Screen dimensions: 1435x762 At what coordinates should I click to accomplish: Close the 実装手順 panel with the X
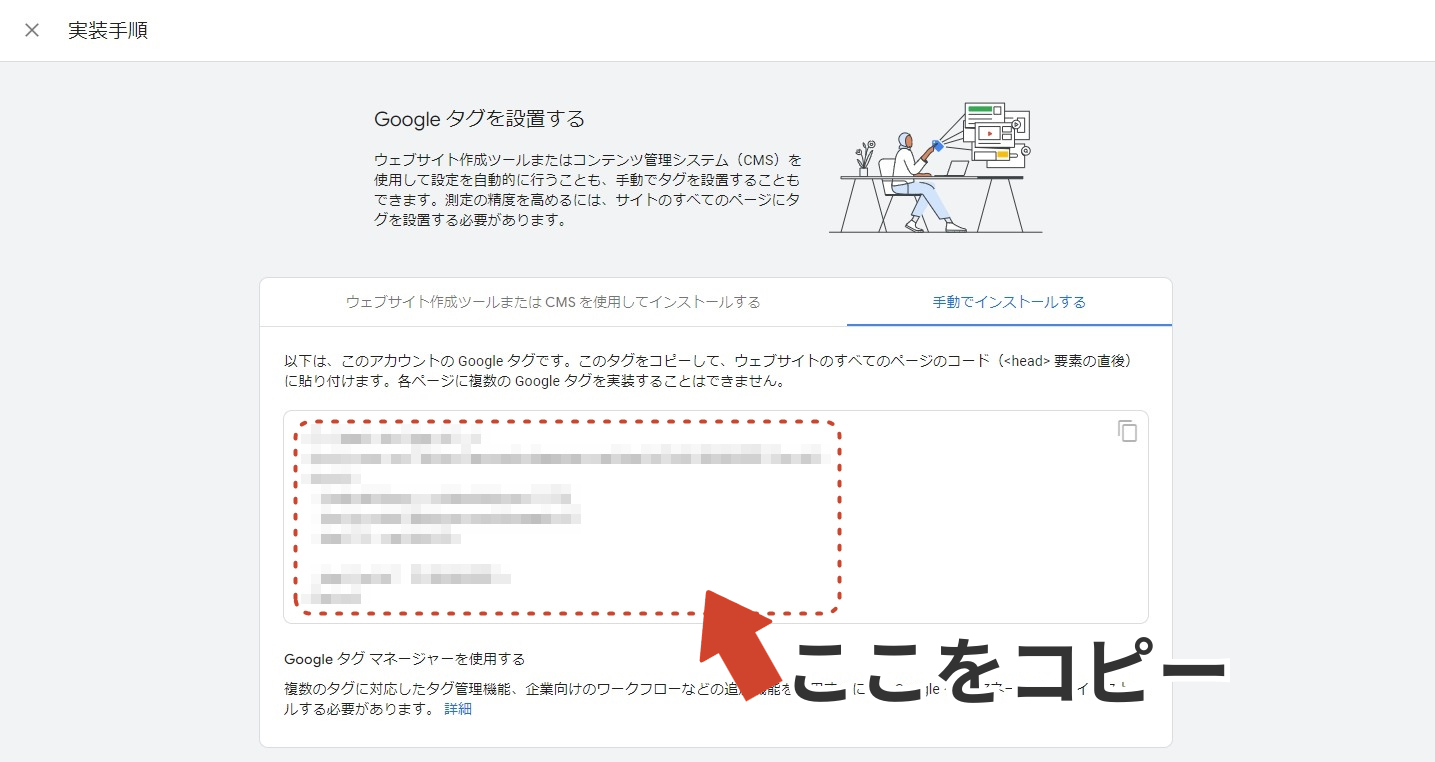[x=32, y=30]
